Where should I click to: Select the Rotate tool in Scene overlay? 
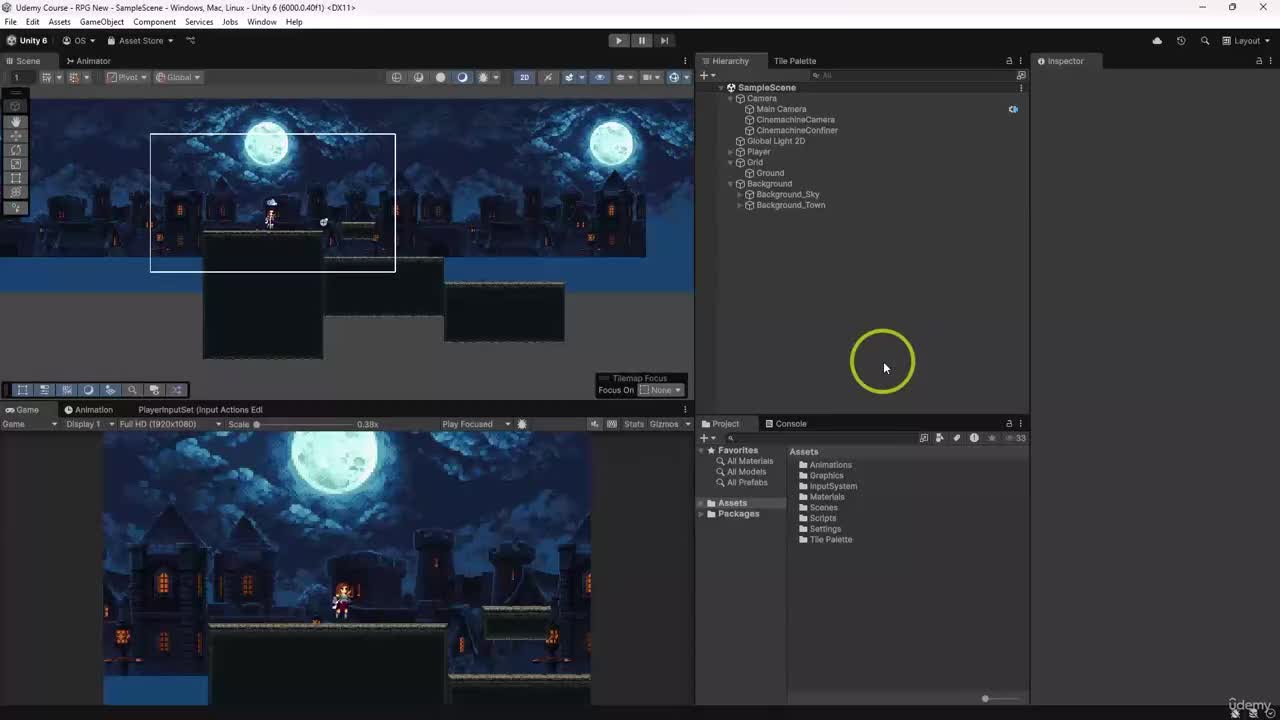pyautogui.click(x=15, y=150)
